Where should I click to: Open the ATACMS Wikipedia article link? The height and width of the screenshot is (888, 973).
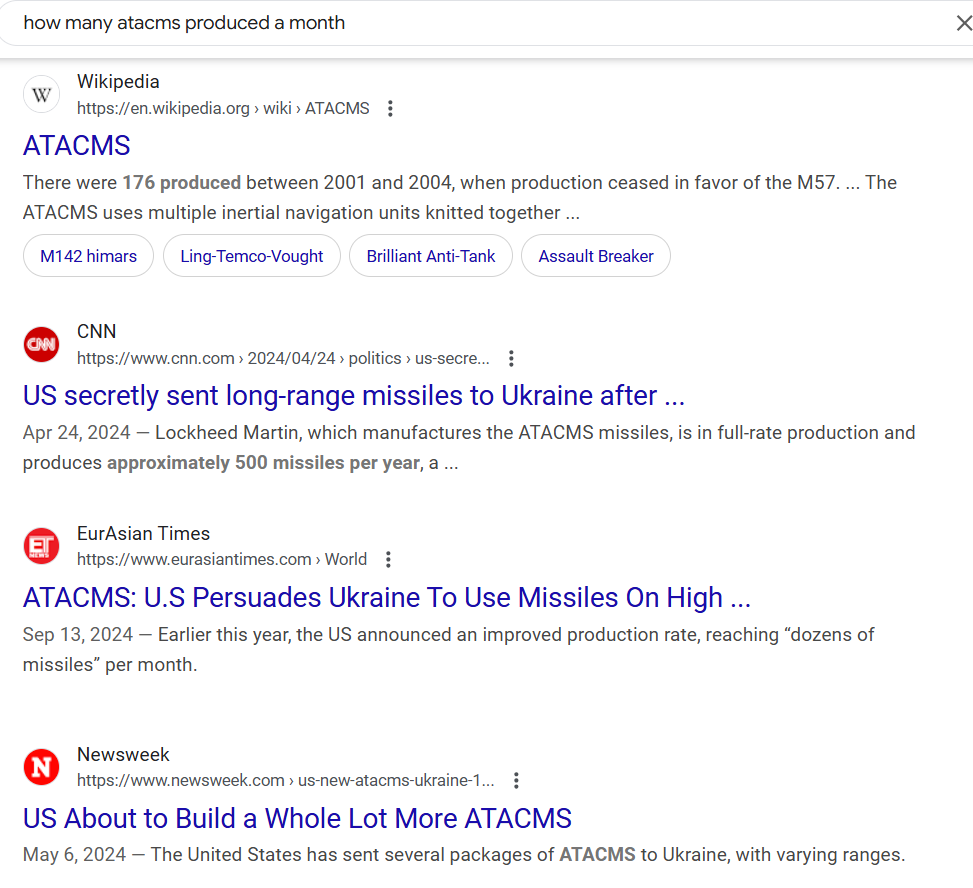[x=77, y=146]
